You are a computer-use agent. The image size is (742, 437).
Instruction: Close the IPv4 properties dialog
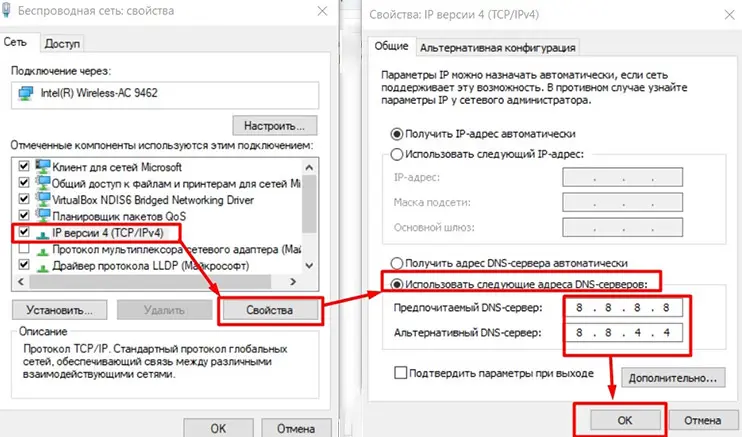[x=729, y=15]
